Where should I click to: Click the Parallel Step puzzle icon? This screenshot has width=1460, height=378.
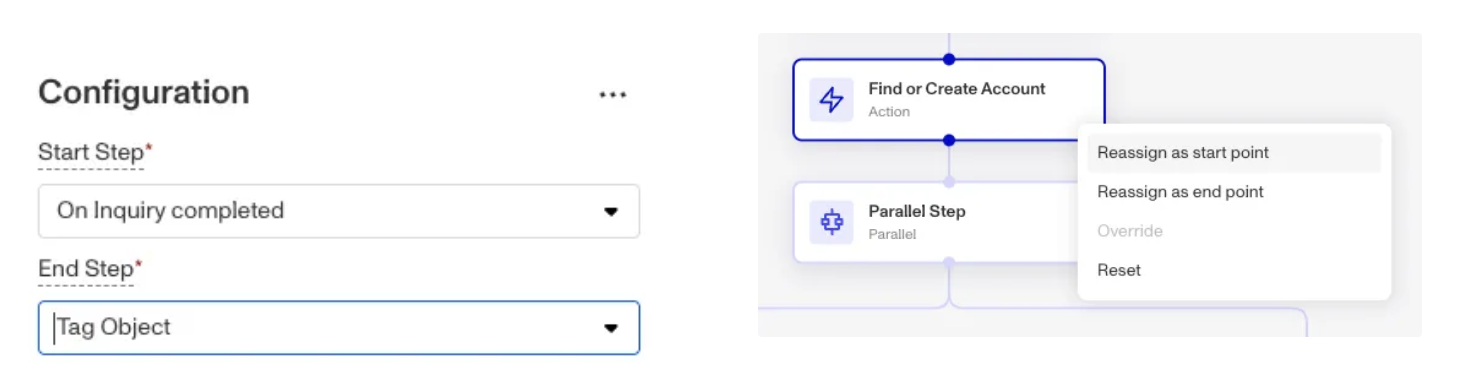point(831,222)
